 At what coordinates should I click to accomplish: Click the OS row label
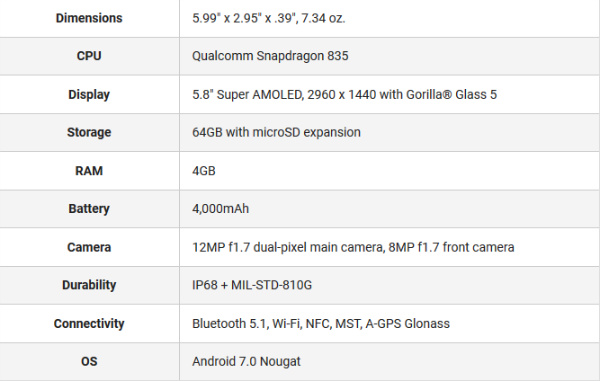(x=89, y=361)
